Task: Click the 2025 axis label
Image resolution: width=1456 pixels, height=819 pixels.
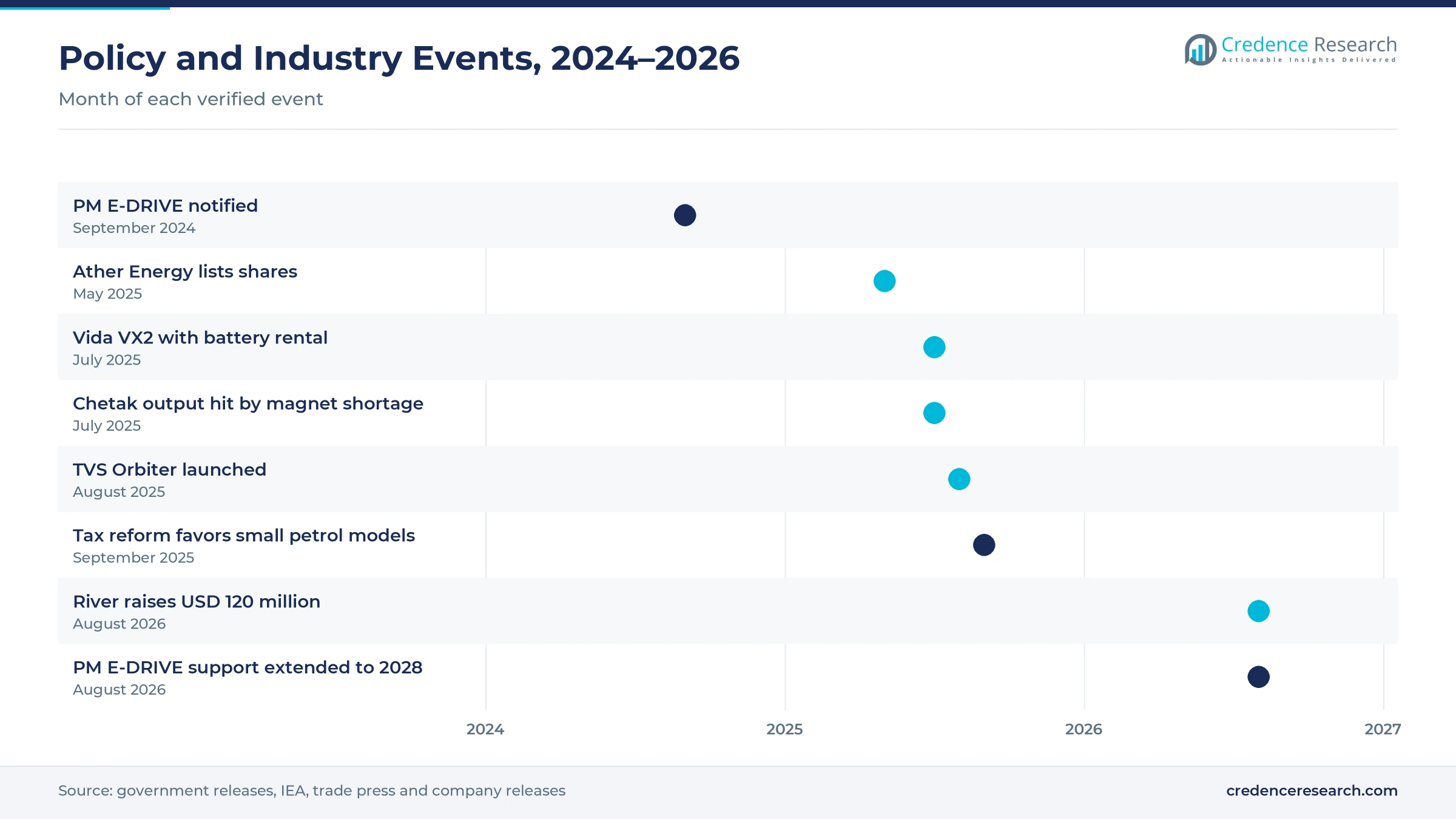Action: coord(784,729)
